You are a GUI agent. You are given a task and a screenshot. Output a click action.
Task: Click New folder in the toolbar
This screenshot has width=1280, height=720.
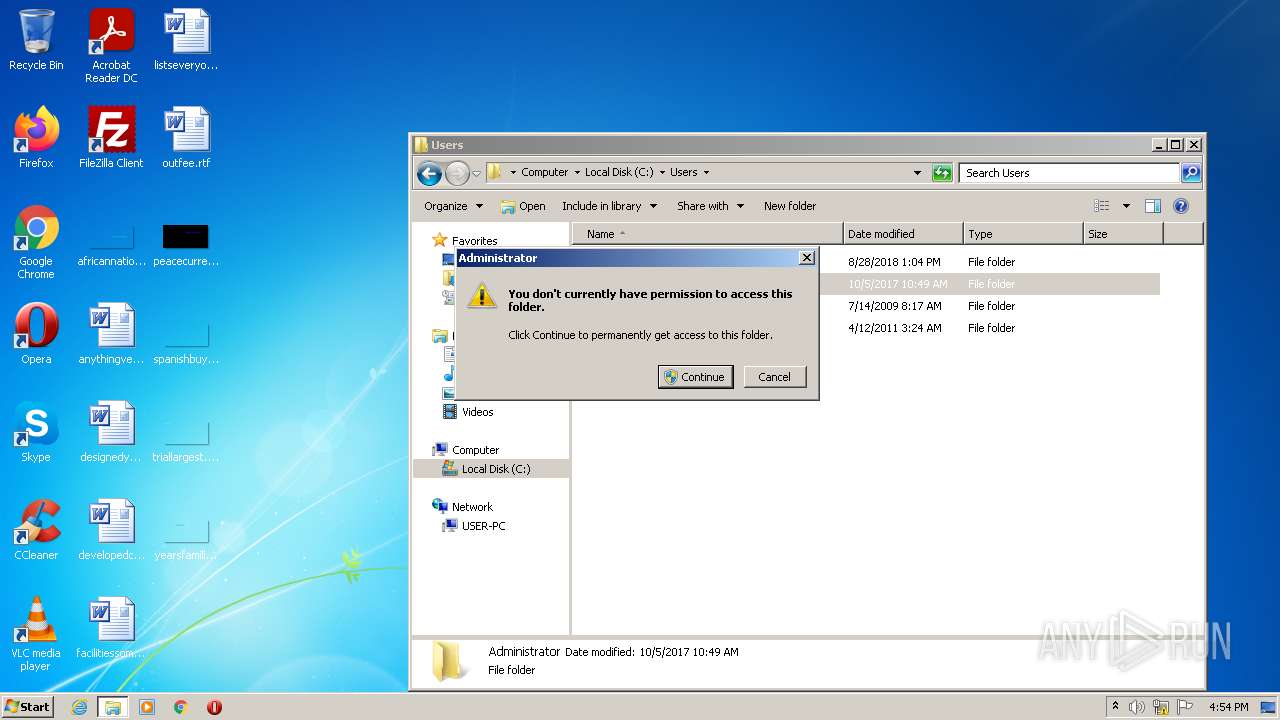[x=790, y=206]
